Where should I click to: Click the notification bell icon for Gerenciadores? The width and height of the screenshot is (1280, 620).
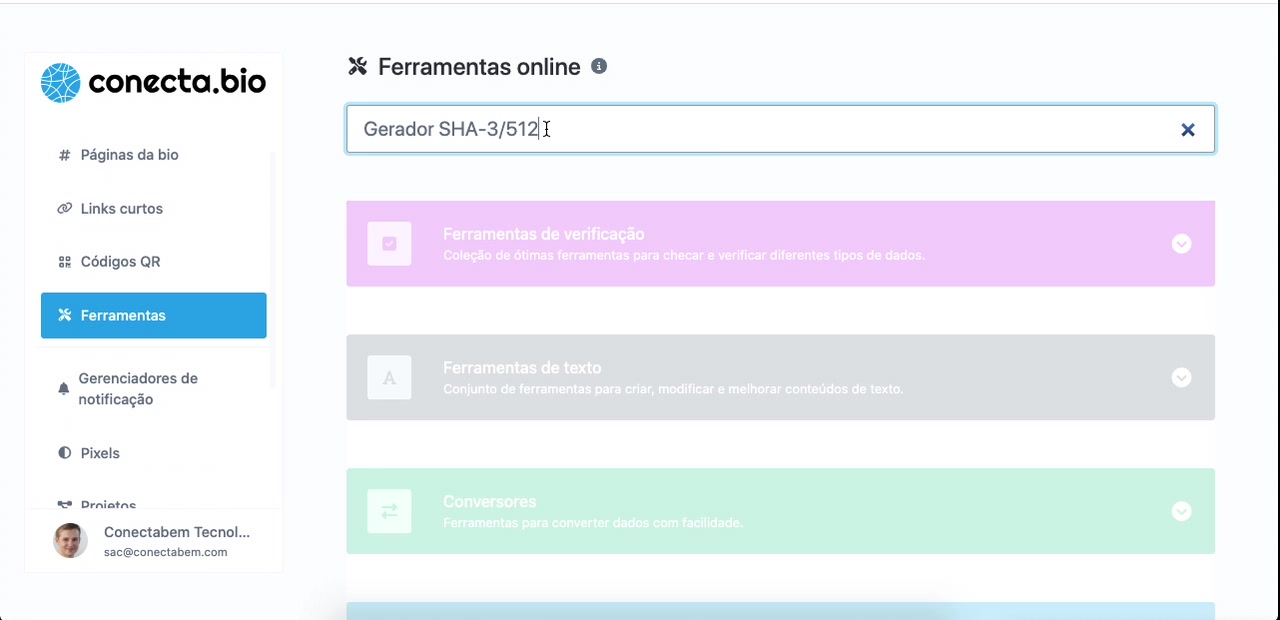(x=63, y=388)
